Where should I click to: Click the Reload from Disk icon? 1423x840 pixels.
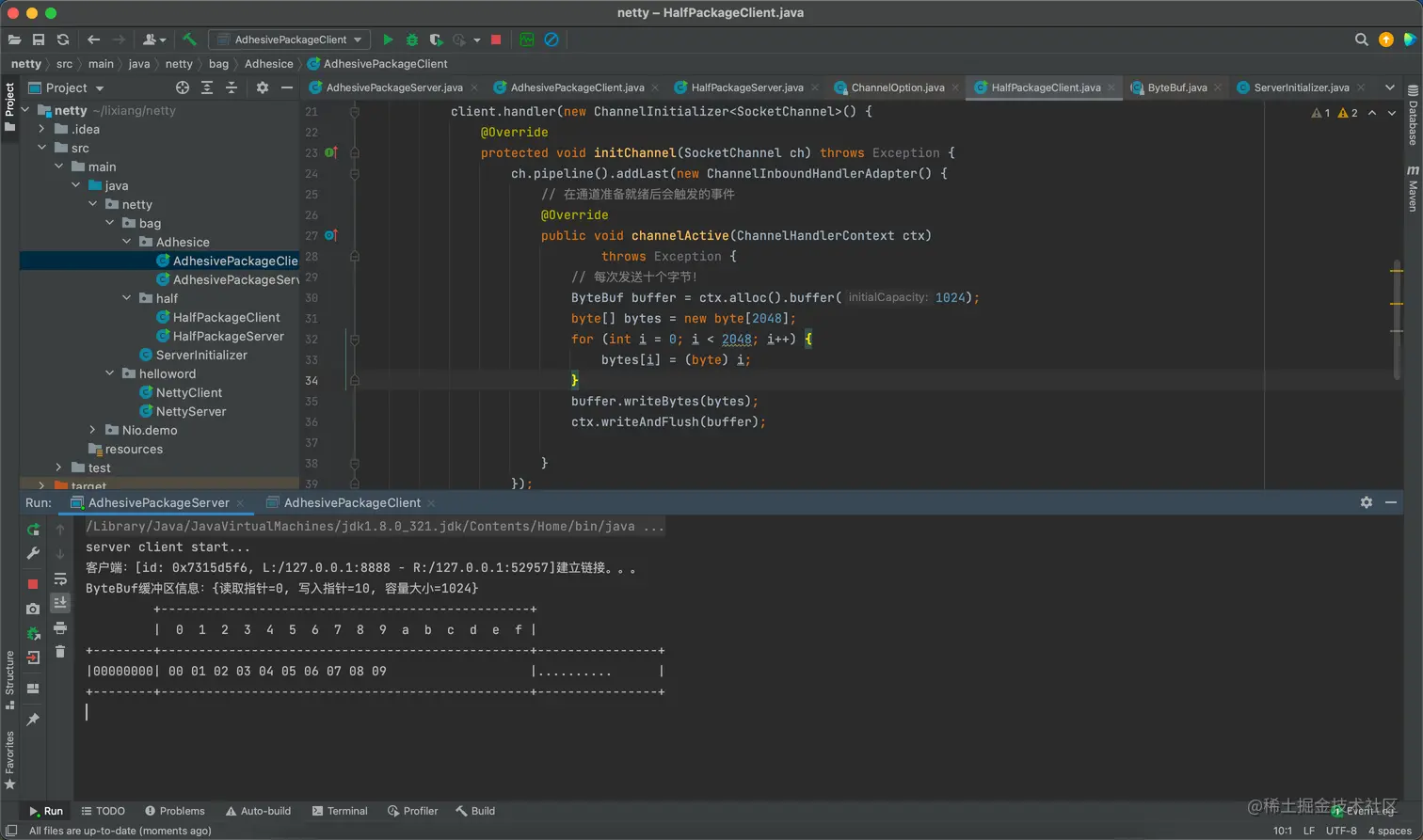click(63, 40)
